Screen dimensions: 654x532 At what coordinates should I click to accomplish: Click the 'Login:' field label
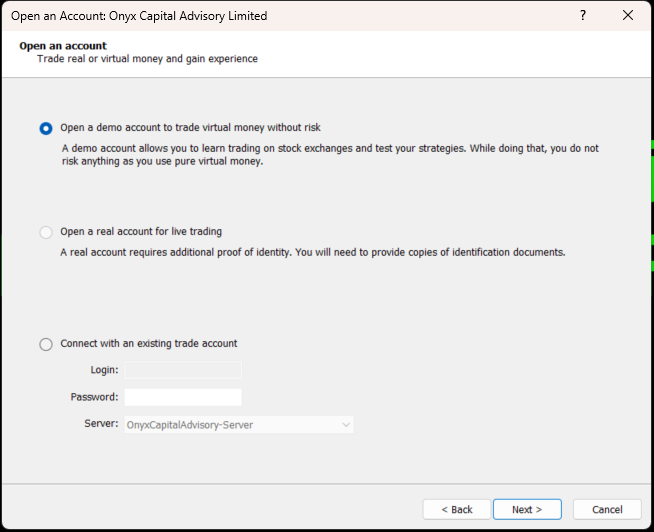point(104,370)
